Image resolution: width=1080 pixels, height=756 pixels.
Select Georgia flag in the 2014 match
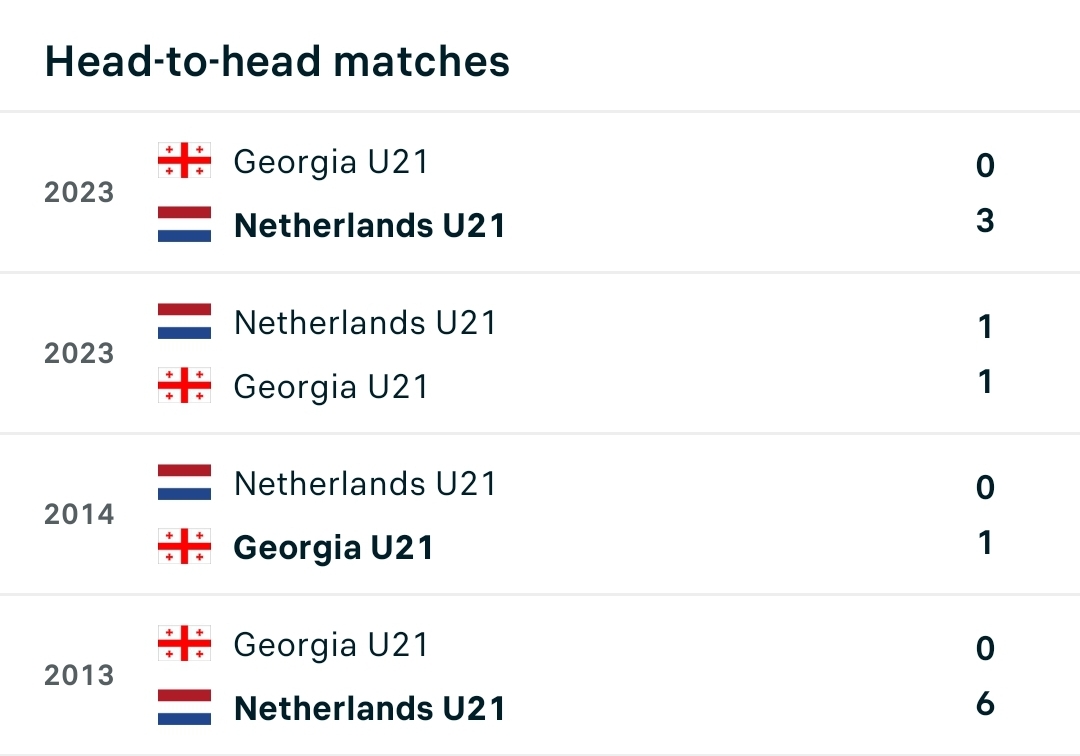tap(184, 547)
